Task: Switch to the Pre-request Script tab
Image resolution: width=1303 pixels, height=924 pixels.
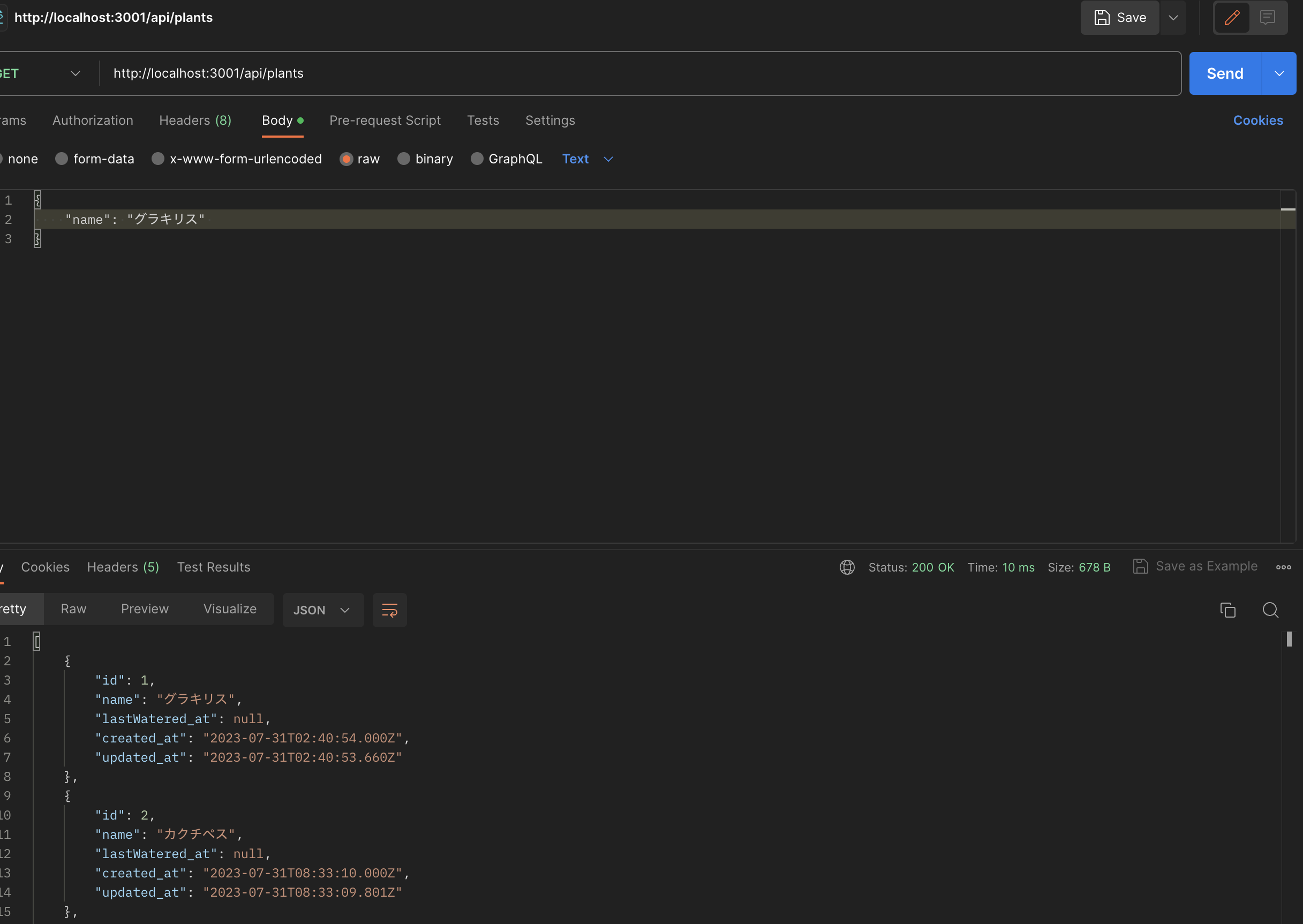Action: (x=385, y=121)
